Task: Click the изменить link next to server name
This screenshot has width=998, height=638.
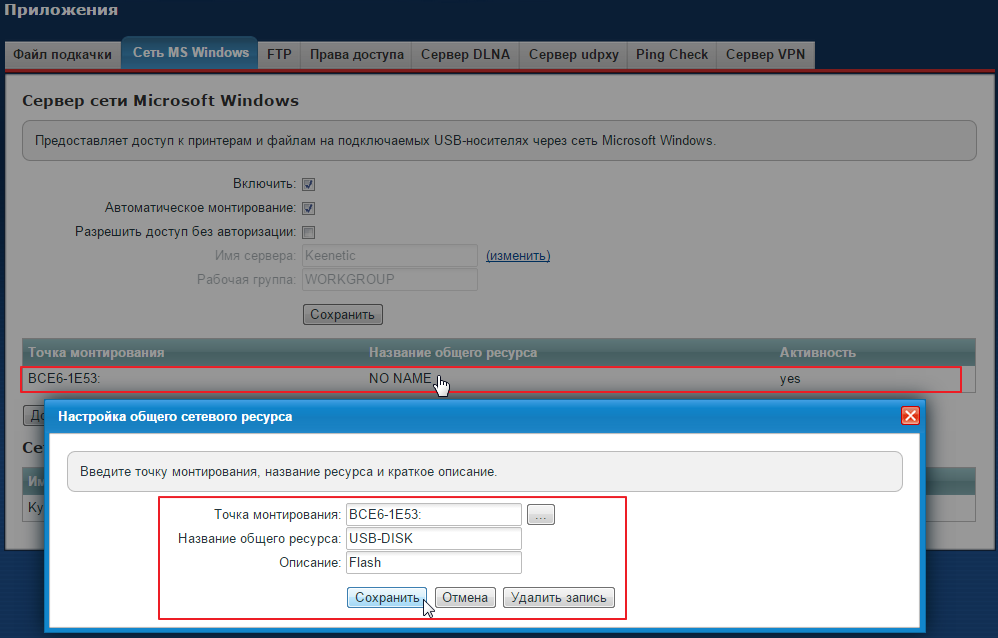Action: [x=518, y=256]
